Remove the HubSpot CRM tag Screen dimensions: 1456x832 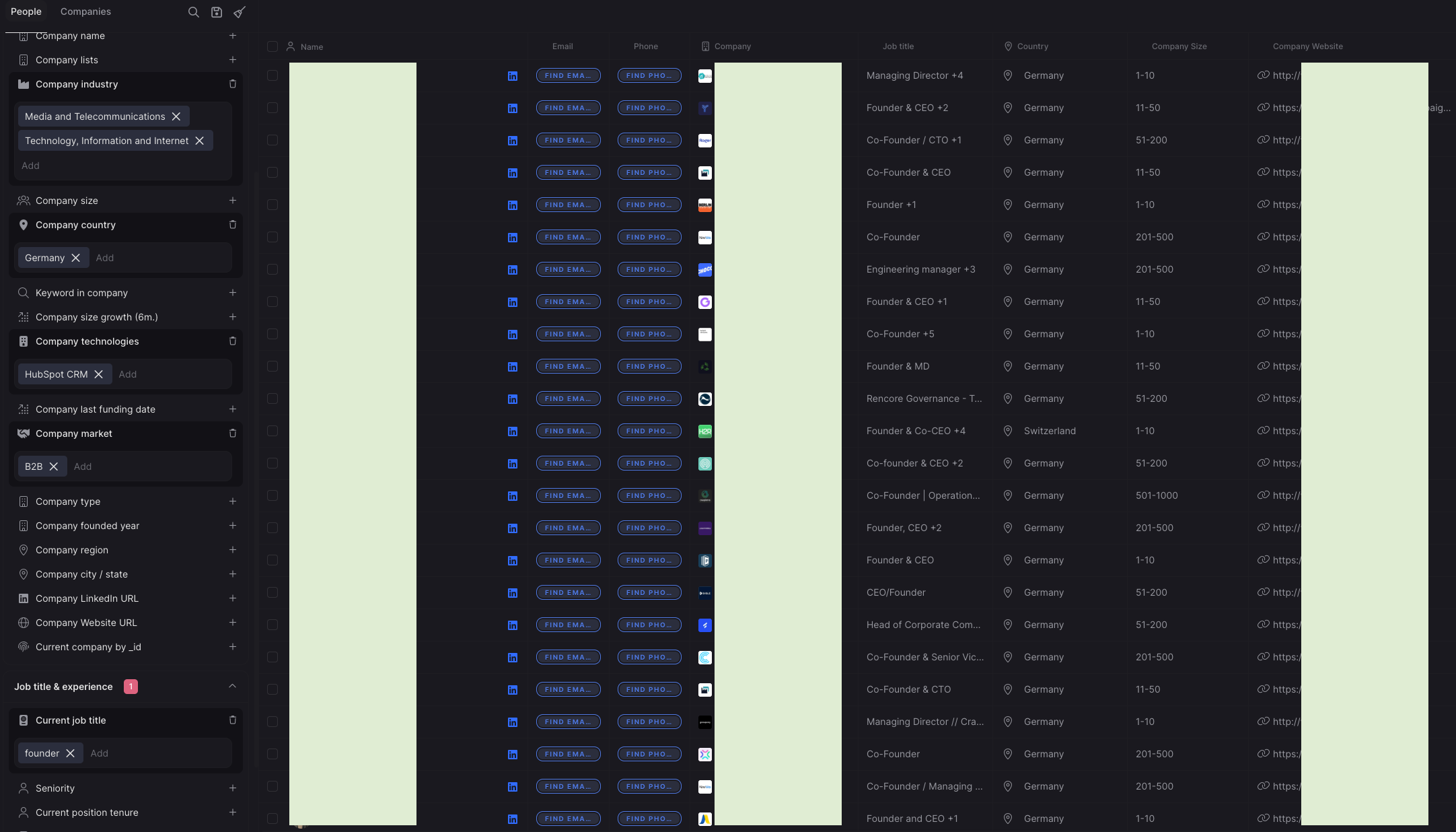click(99, 374)
